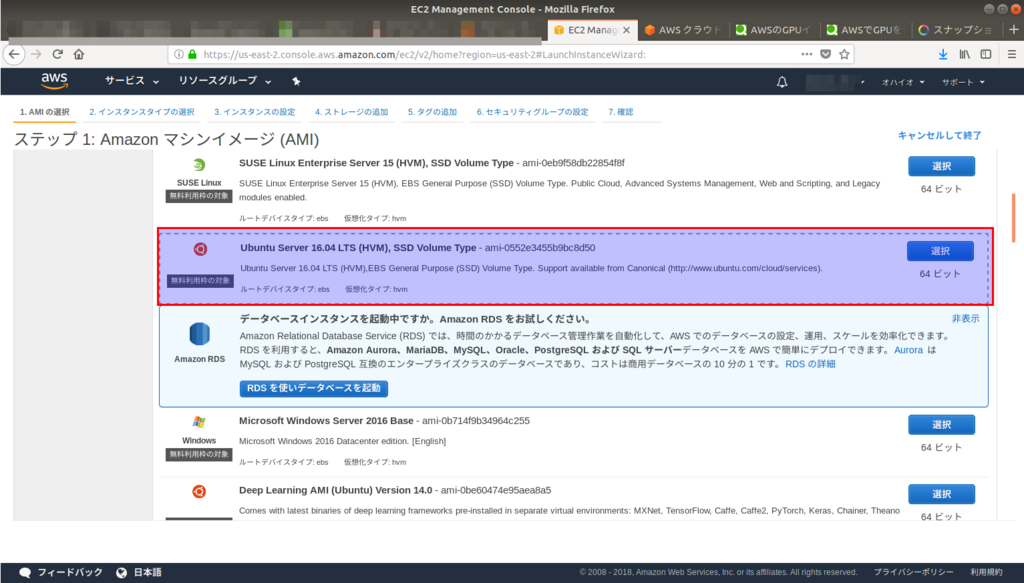The image size is (1024, 583).
Task: Click the AMI list vertical scrollbar thumb
Action: point(1013,217)
